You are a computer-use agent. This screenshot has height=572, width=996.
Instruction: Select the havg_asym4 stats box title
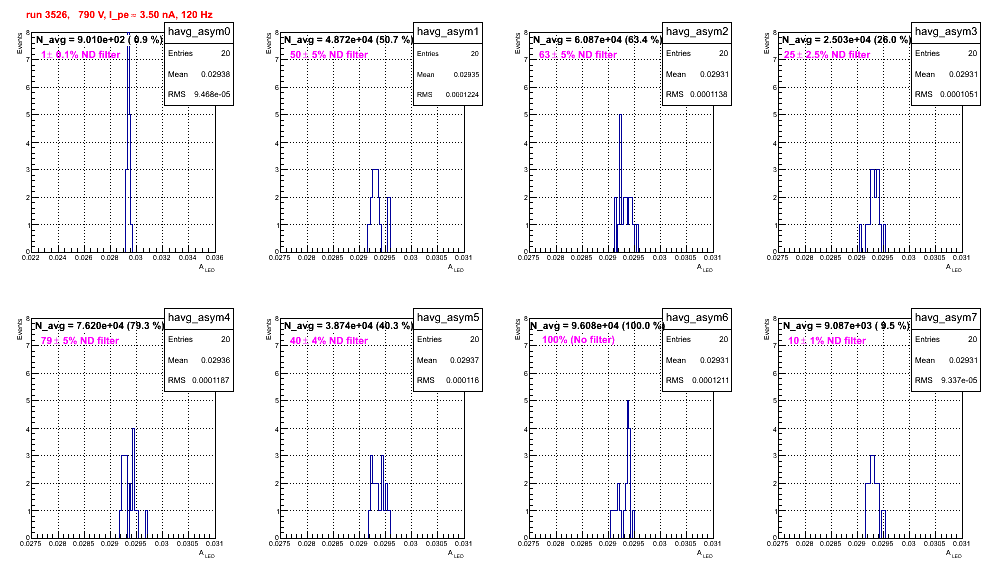[199, 318]
